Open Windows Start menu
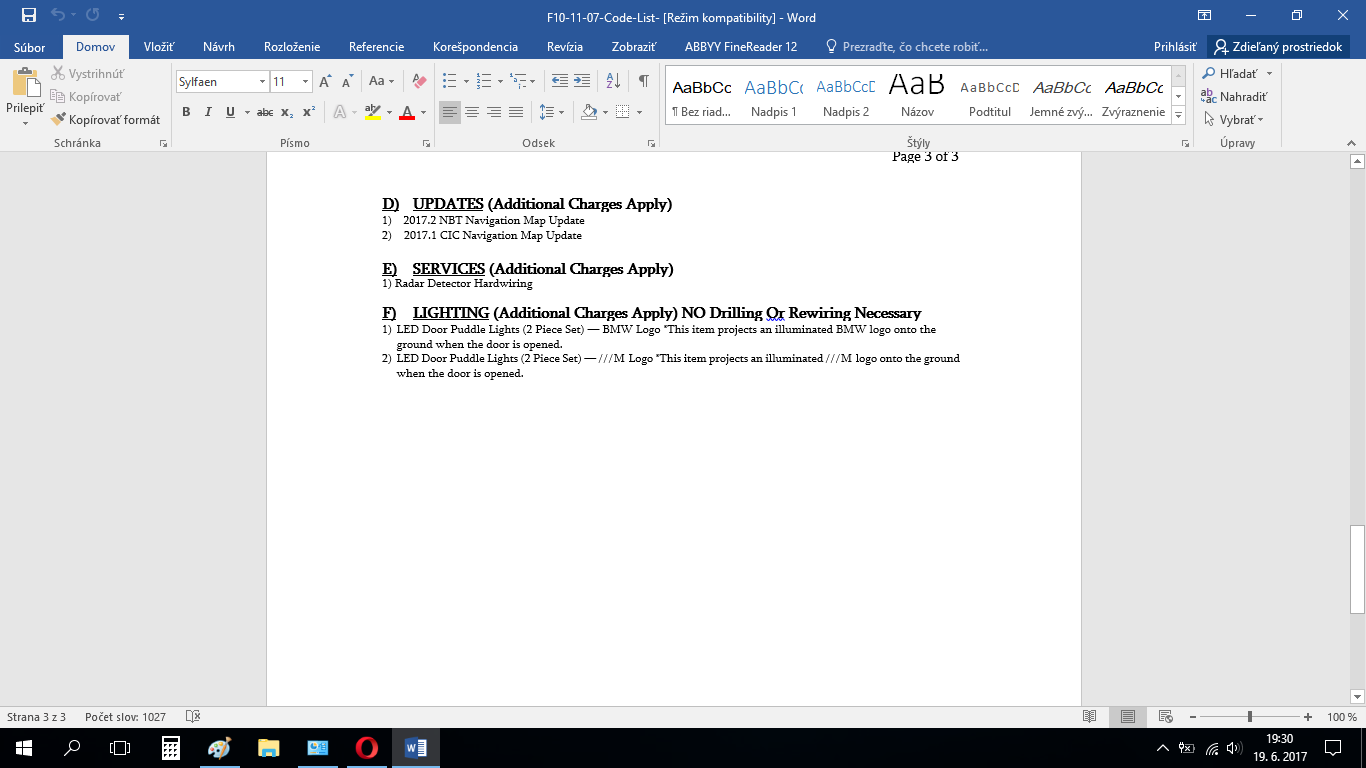The image size is (1366, 768). click(x=24, y=747)
